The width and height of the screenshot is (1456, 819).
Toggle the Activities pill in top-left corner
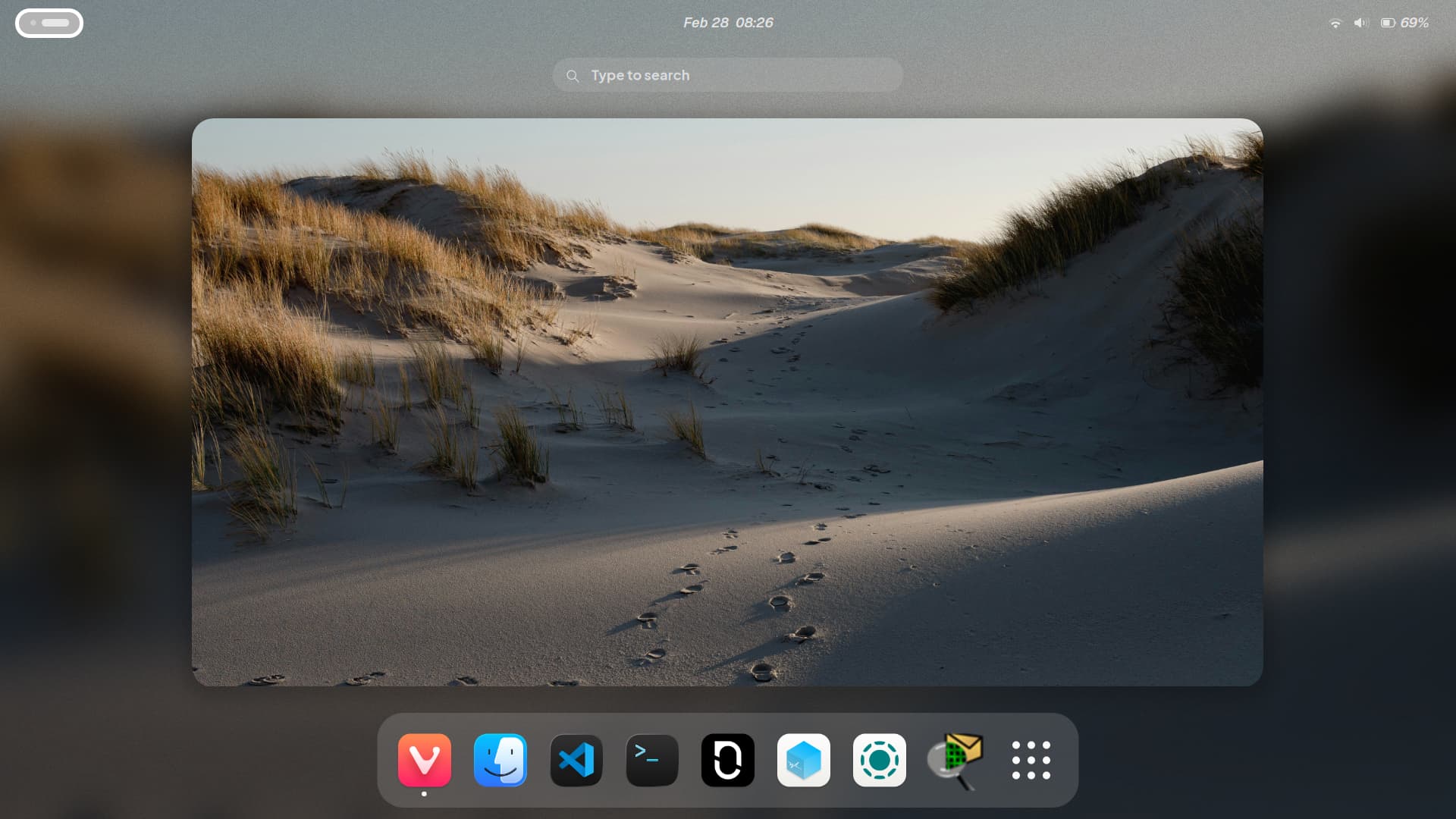(x=49, y=23)
